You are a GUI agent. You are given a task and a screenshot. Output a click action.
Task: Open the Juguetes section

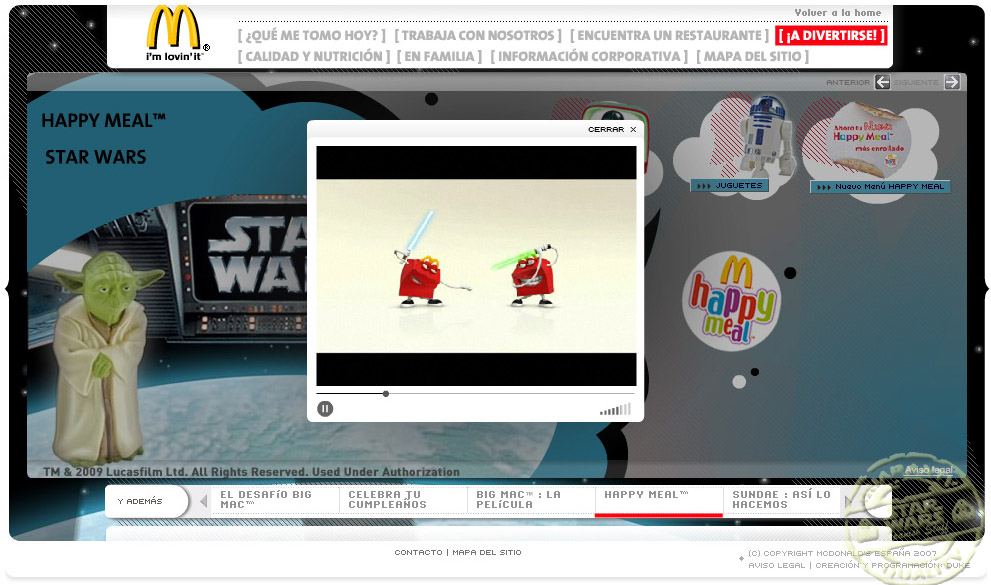[729, 186]
